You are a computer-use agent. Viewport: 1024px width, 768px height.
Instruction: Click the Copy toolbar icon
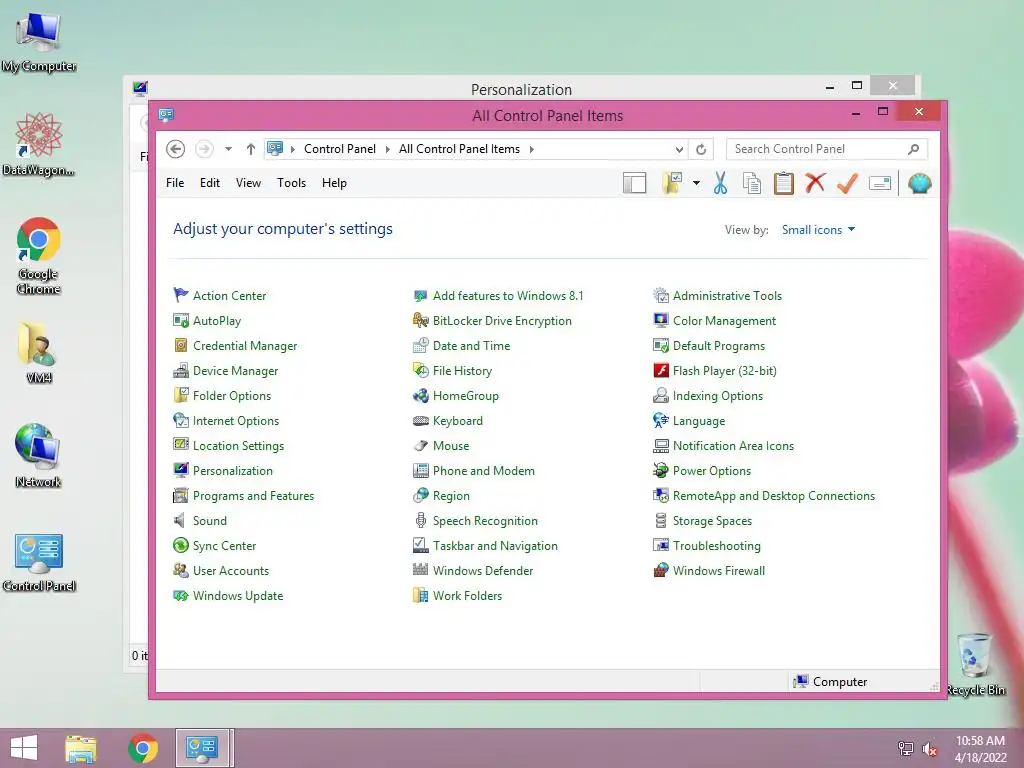point(752,184)
